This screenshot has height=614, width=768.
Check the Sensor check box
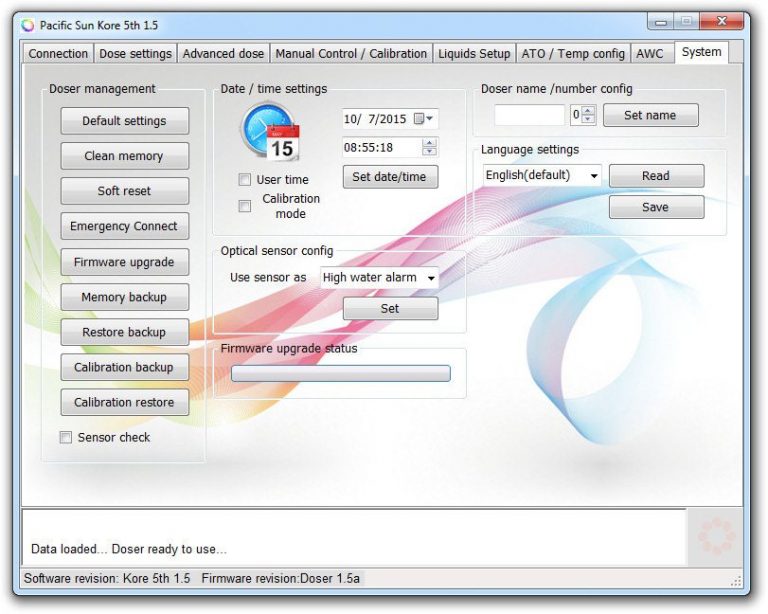(66, 437)
